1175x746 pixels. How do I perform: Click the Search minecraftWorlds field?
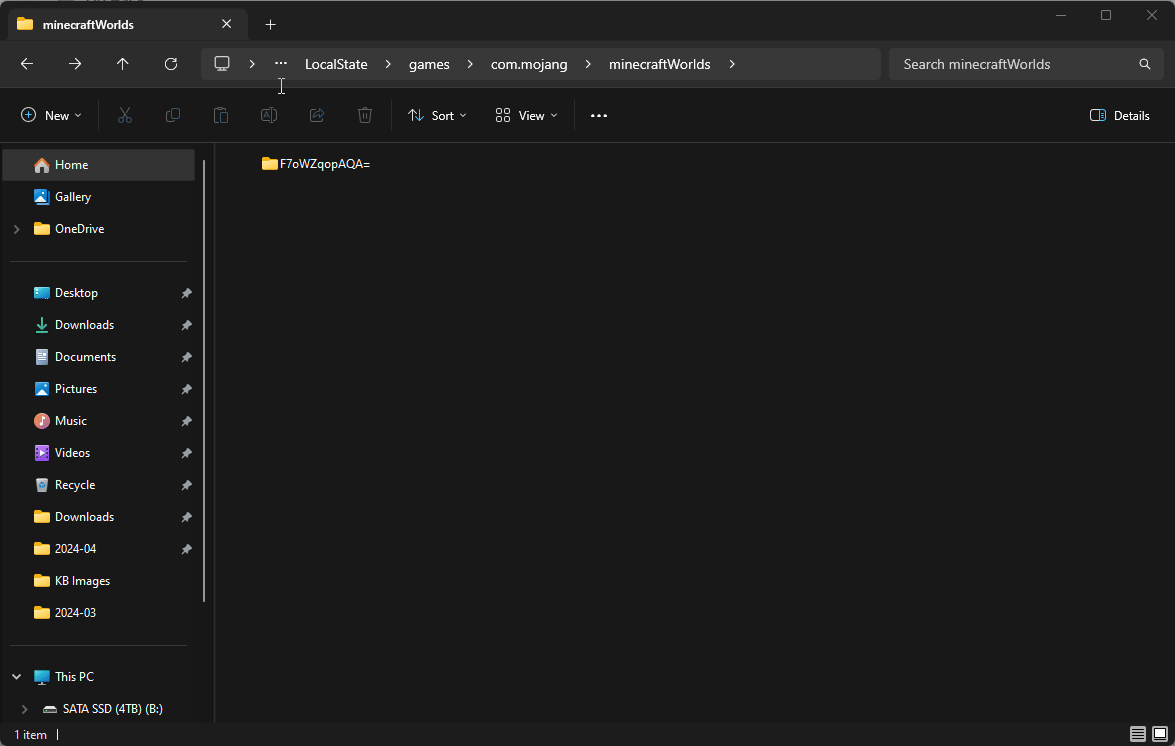[1015, 64]
